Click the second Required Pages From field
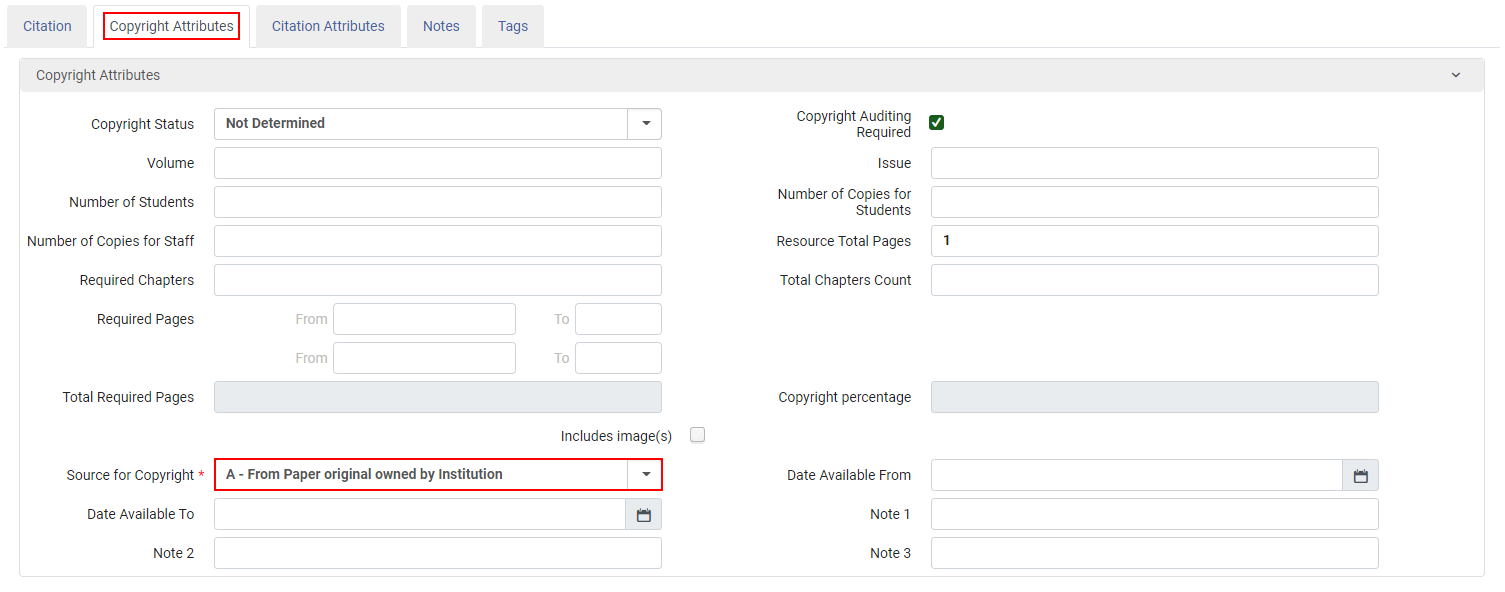This screenshot has width=1505, height=592. (x=424, y=358)
